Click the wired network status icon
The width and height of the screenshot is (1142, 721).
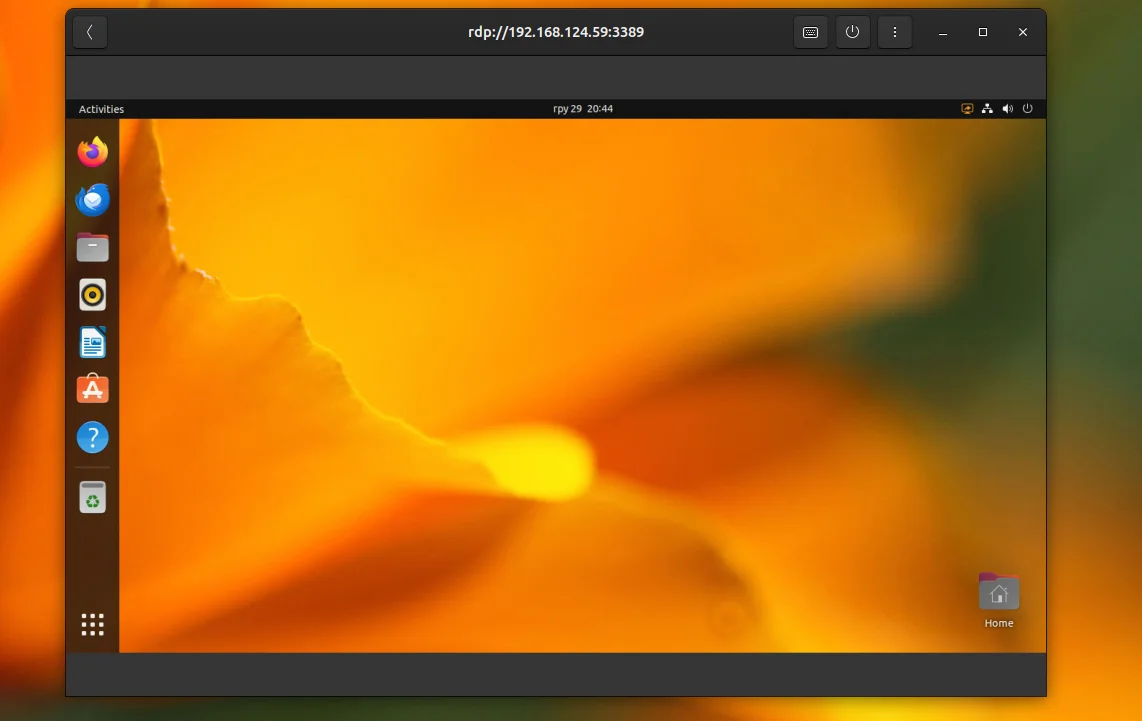point(987,109)
